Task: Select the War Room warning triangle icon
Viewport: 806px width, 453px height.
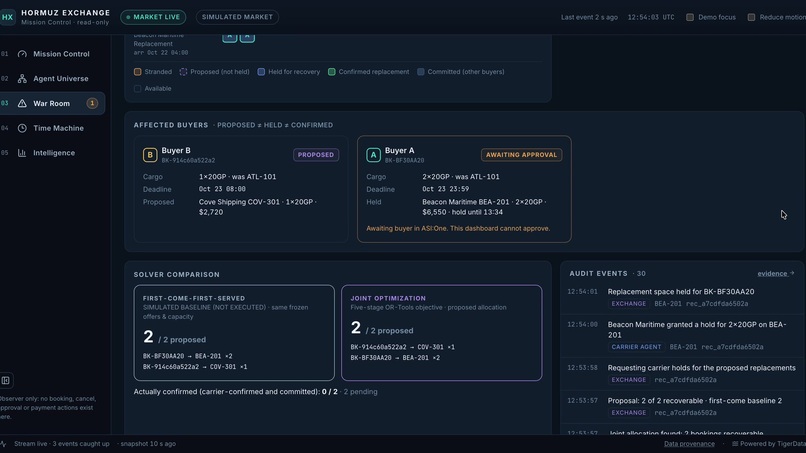Action: [22, 103]
